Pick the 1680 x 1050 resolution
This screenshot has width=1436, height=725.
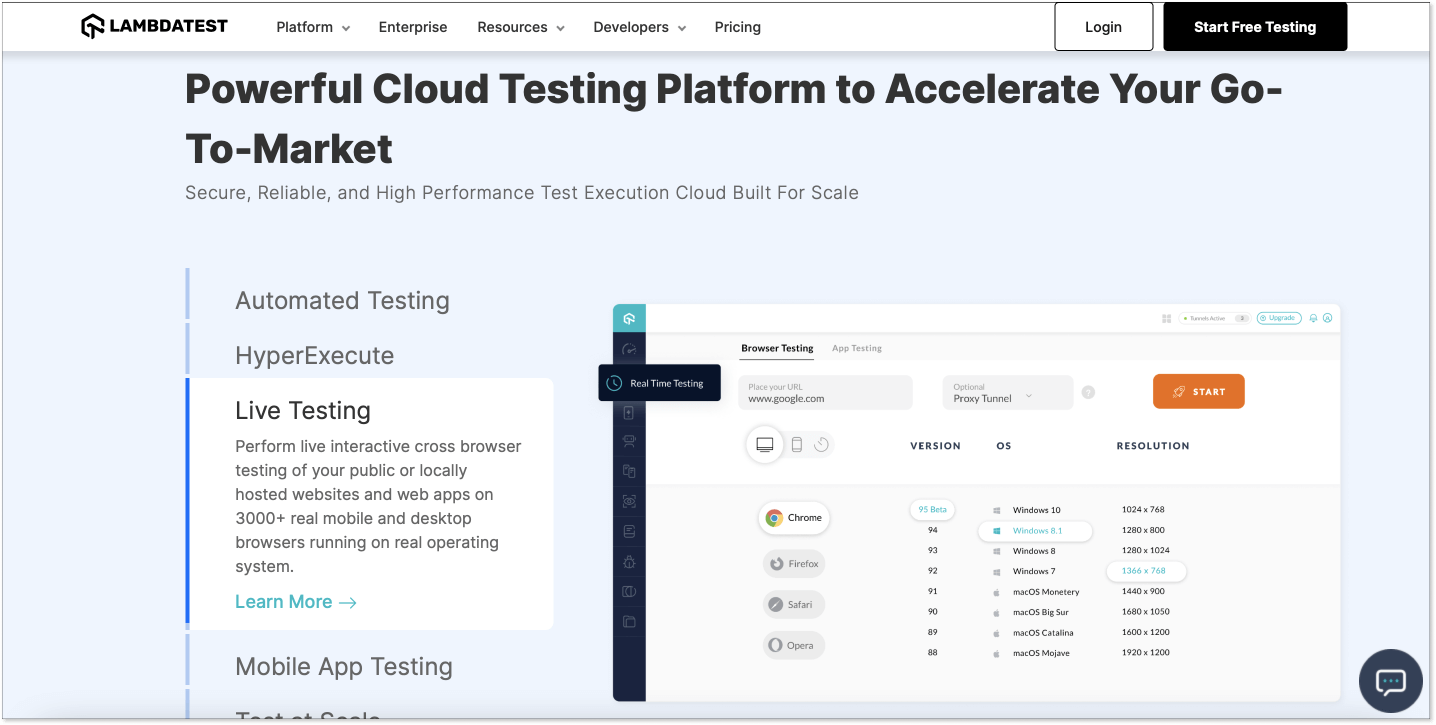click(1145, 611)
